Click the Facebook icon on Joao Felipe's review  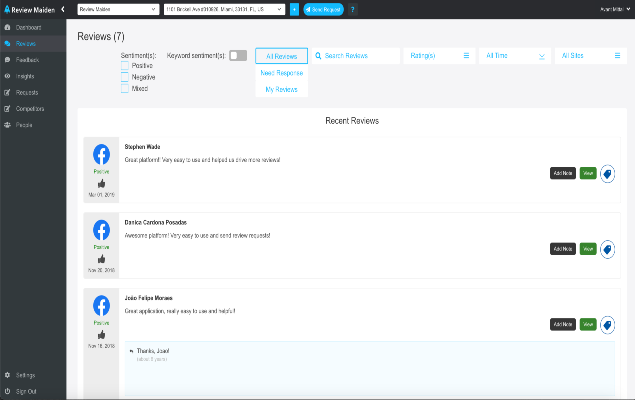[x=101, y=306]
